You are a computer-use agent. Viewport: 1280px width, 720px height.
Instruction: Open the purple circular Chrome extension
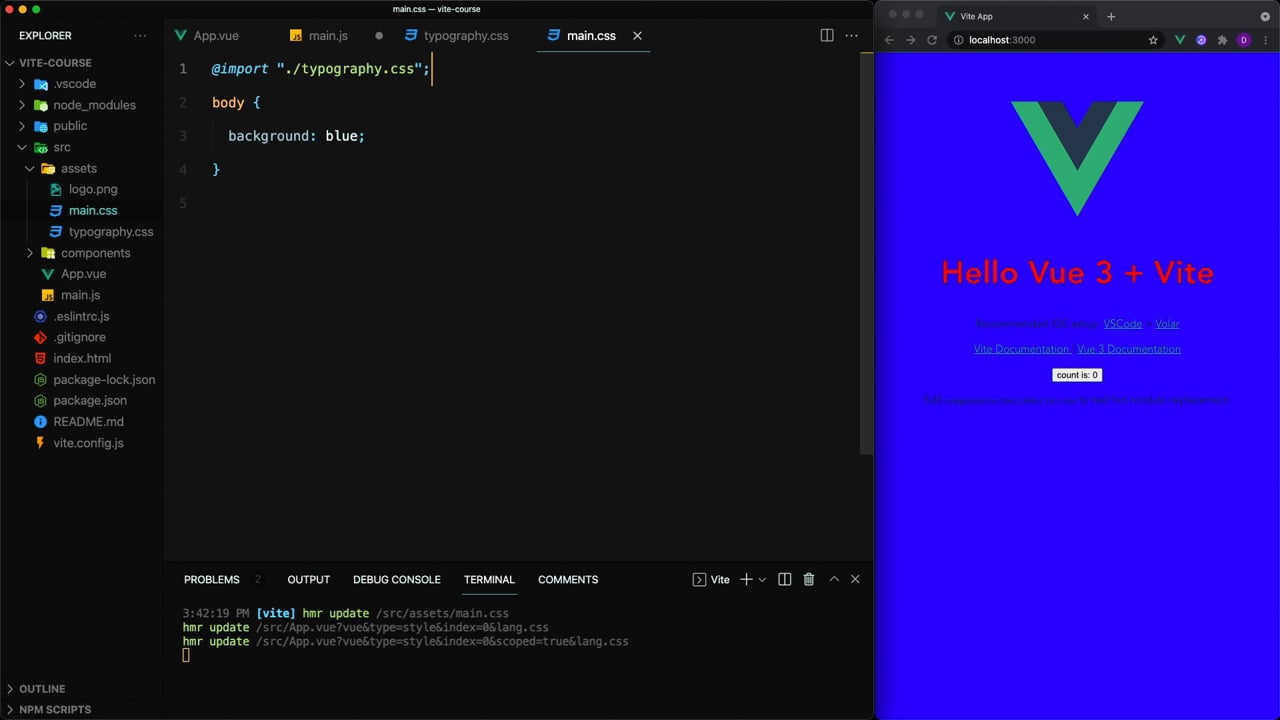pyautogui.click(x=1201, y=40)
